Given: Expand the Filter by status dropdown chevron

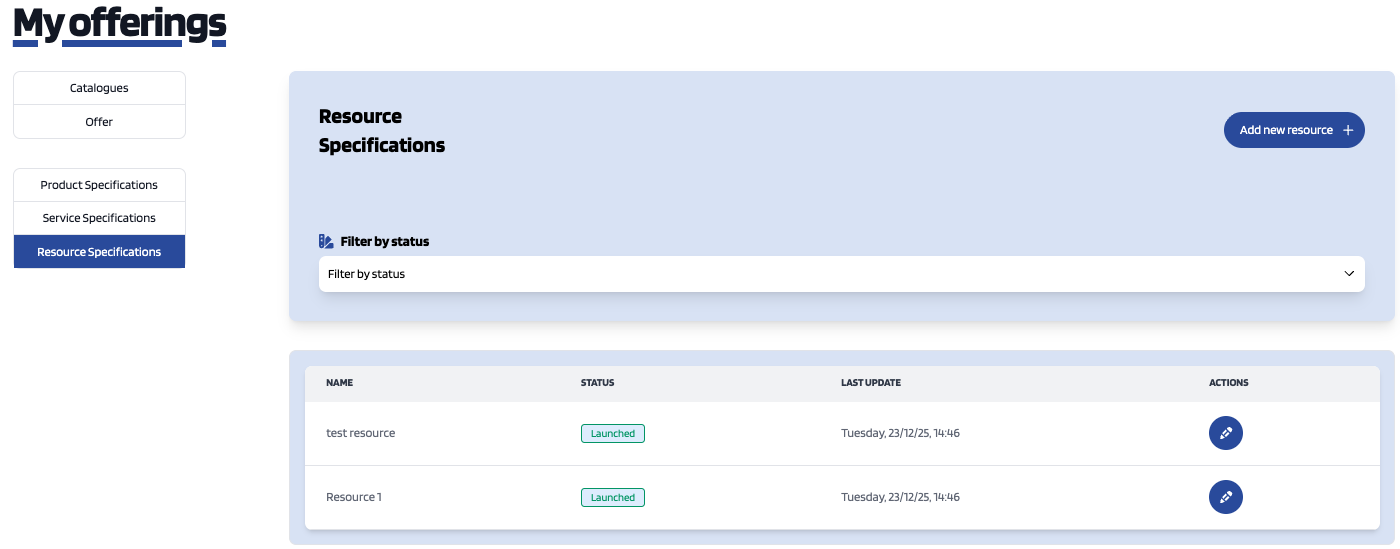Looking at the screenshot, I should (x=1349, y=273).
